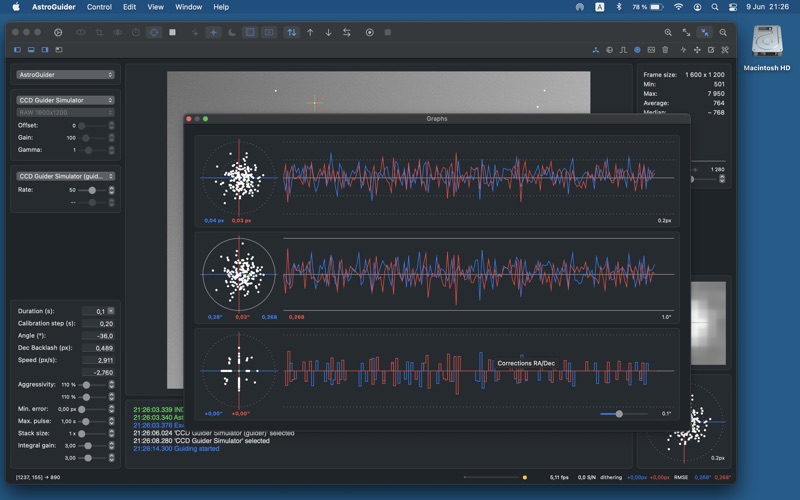The height and width of the screenshot is (500, 800).
Task: Click the Angle value field
Action: point(98,336)
